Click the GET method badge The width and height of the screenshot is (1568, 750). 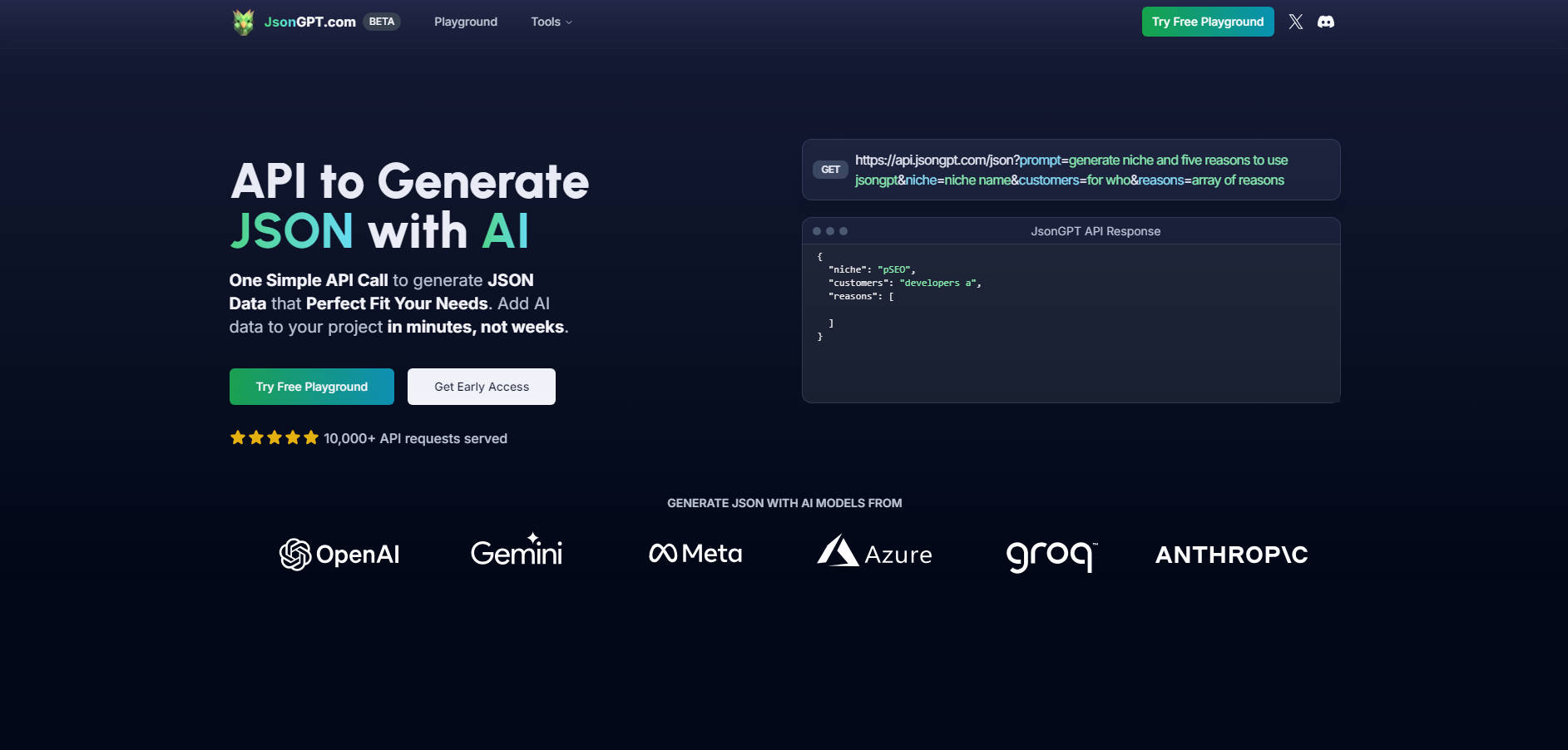pos(830,170)
